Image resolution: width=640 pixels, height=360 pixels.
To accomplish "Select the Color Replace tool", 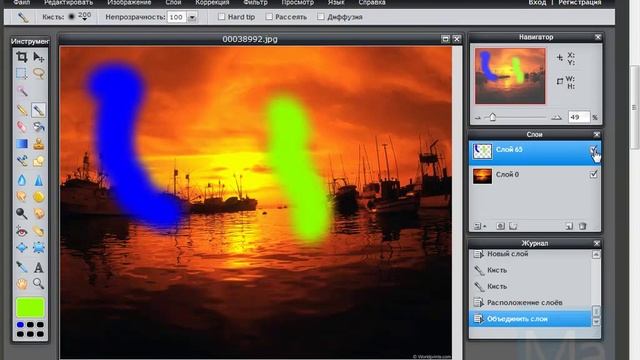I will pos(22,161).
